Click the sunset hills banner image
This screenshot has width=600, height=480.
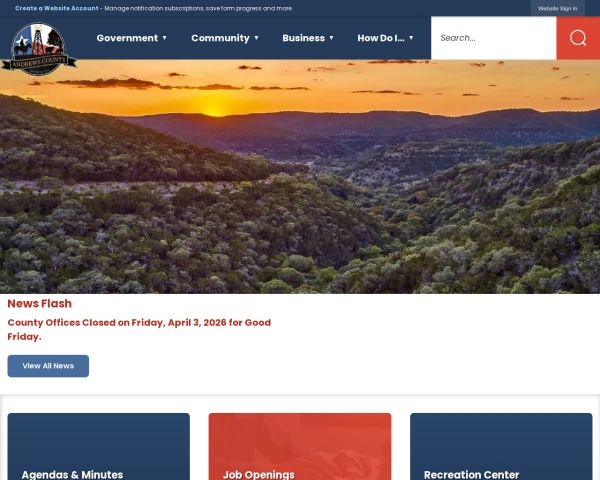pos(300,177)
